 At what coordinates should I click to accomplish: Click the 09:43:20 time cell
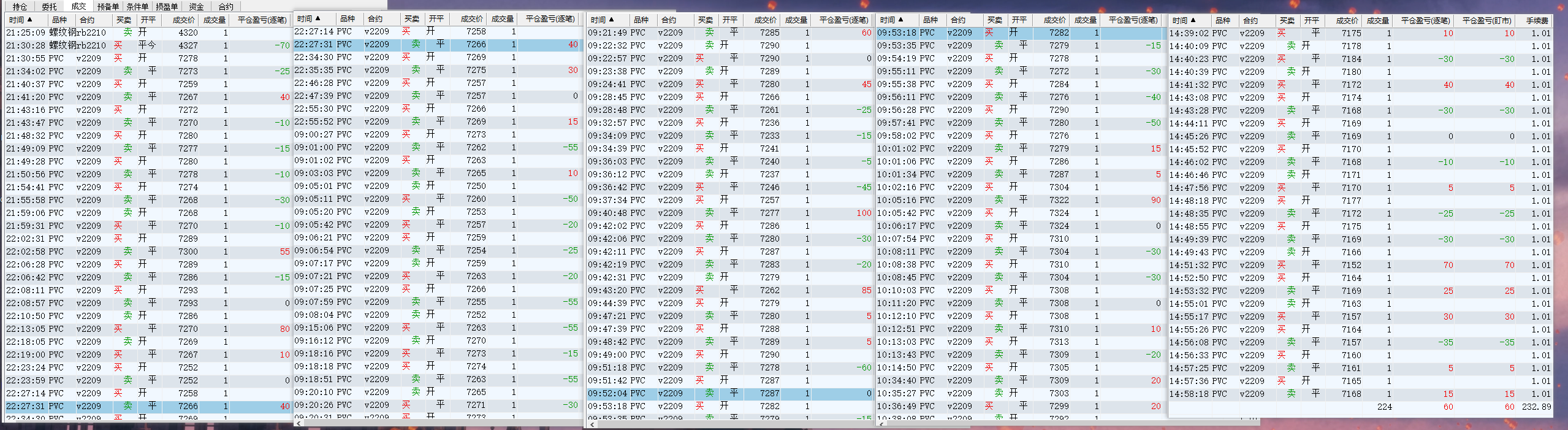point(607,290)
